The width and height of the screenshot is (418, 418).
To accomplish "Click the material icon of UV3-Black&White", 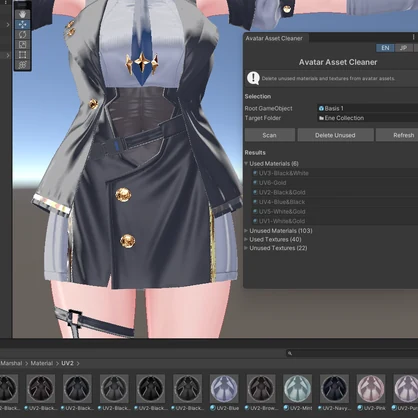I will 255,173.
